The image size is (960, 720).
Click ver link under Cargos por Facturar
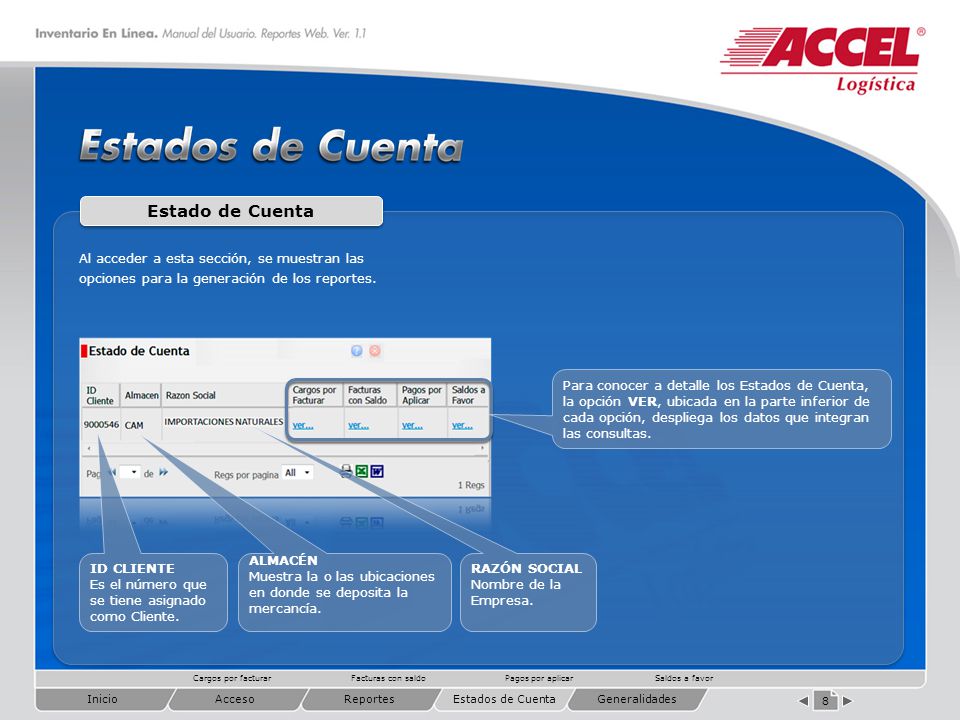click(x=303, y=425)
